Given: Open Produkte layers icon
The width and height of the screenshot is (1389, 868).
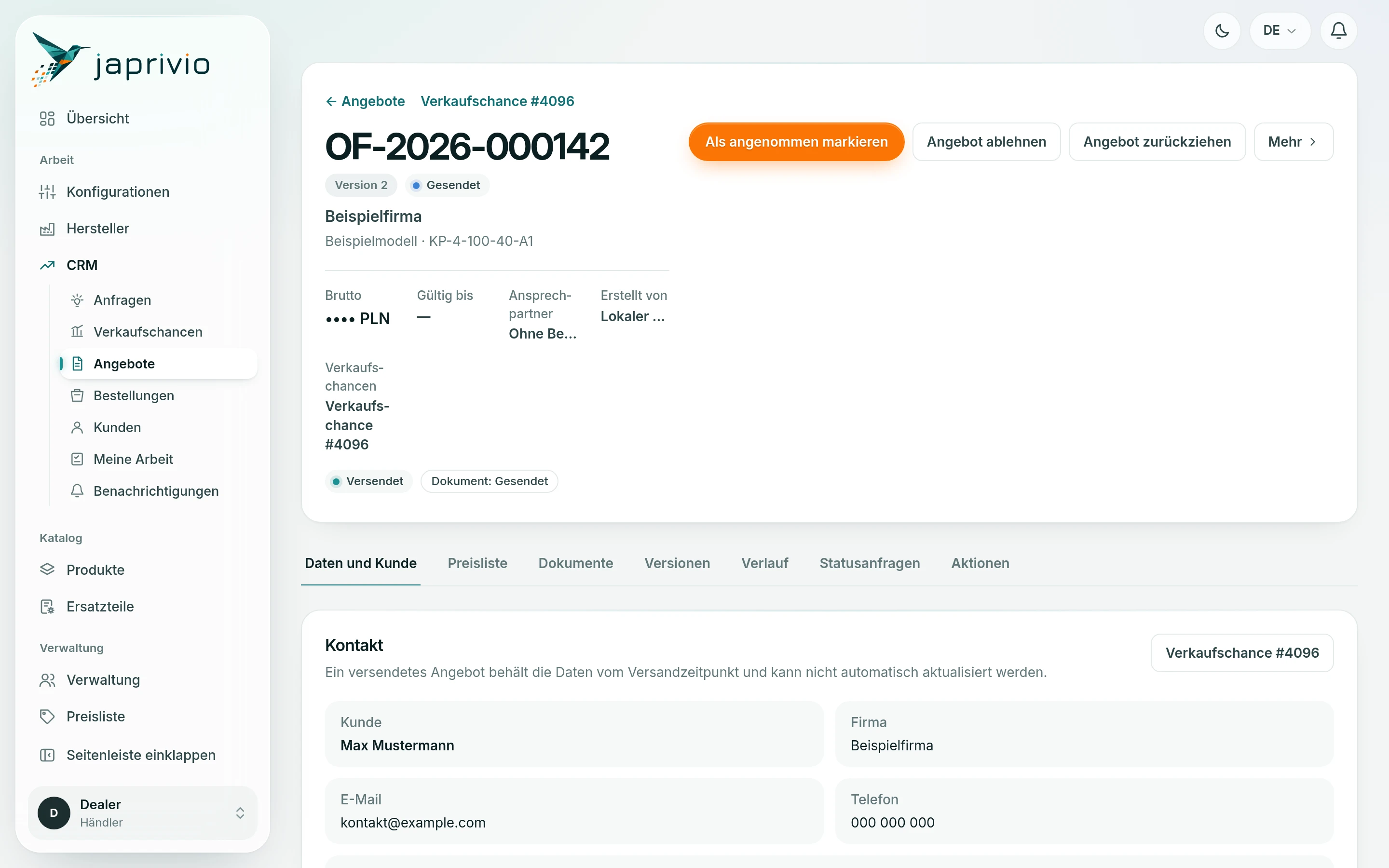Looking at the screenshot, I should (x=47, y=570).
